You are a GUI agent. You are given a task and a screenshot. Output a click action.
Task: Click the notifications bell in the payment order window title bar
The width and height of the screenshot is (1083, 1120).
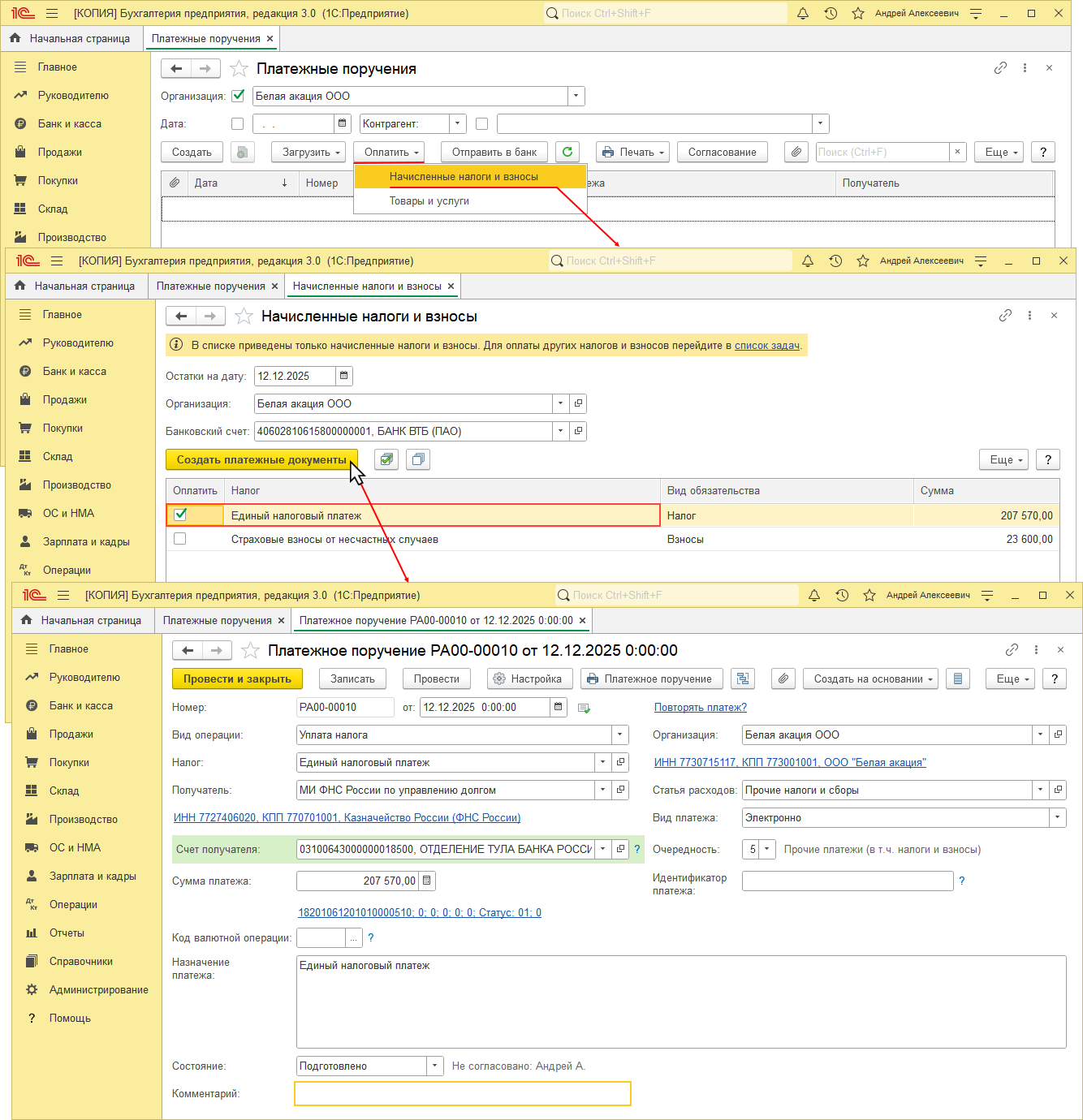tap(814, 595)
